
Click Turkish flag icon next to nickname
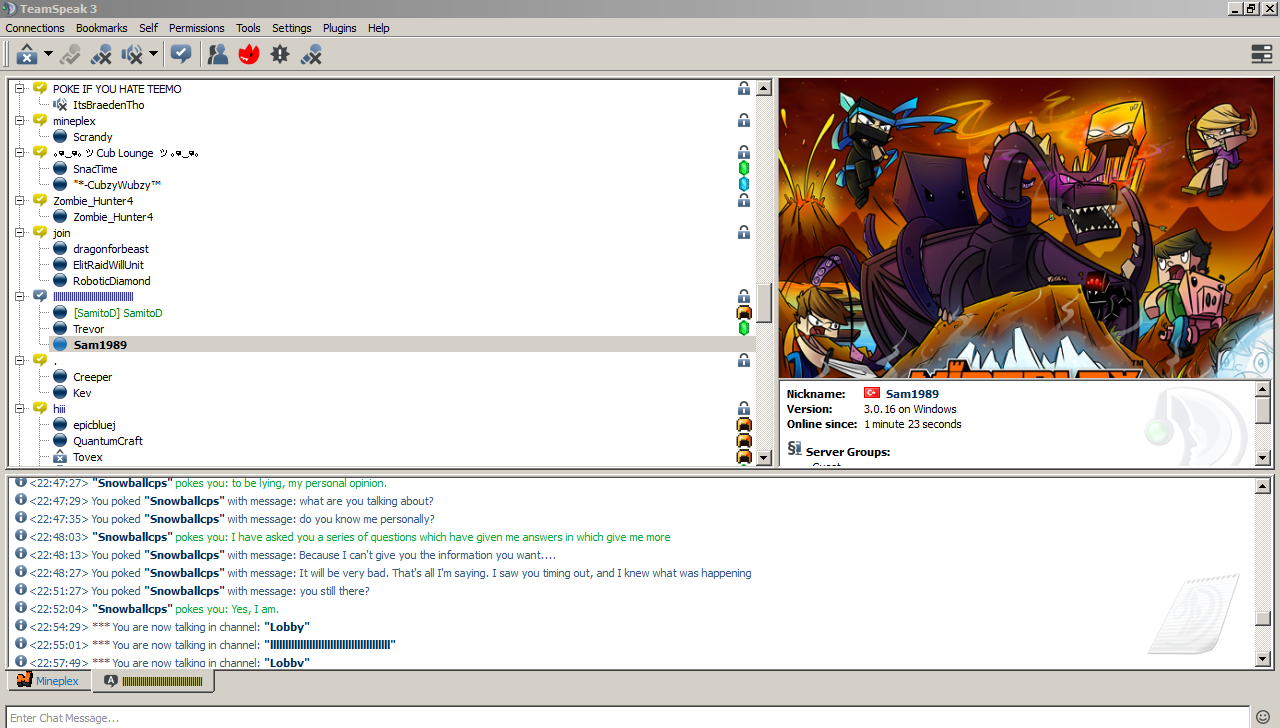(871, 394)
